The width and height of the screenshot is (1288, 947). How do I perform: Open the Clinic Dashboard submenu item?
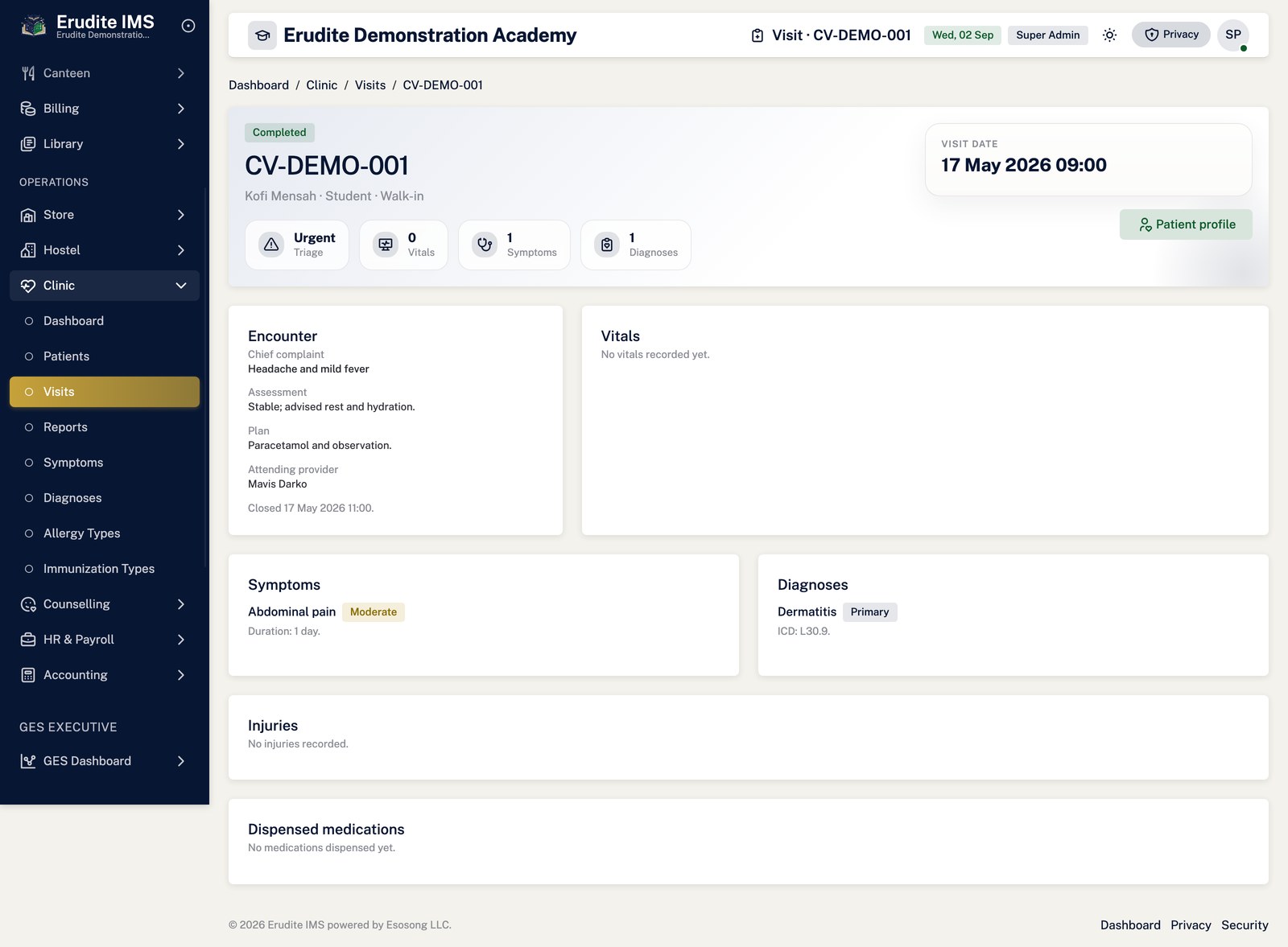pyautogui.click(x=105, y=321)
